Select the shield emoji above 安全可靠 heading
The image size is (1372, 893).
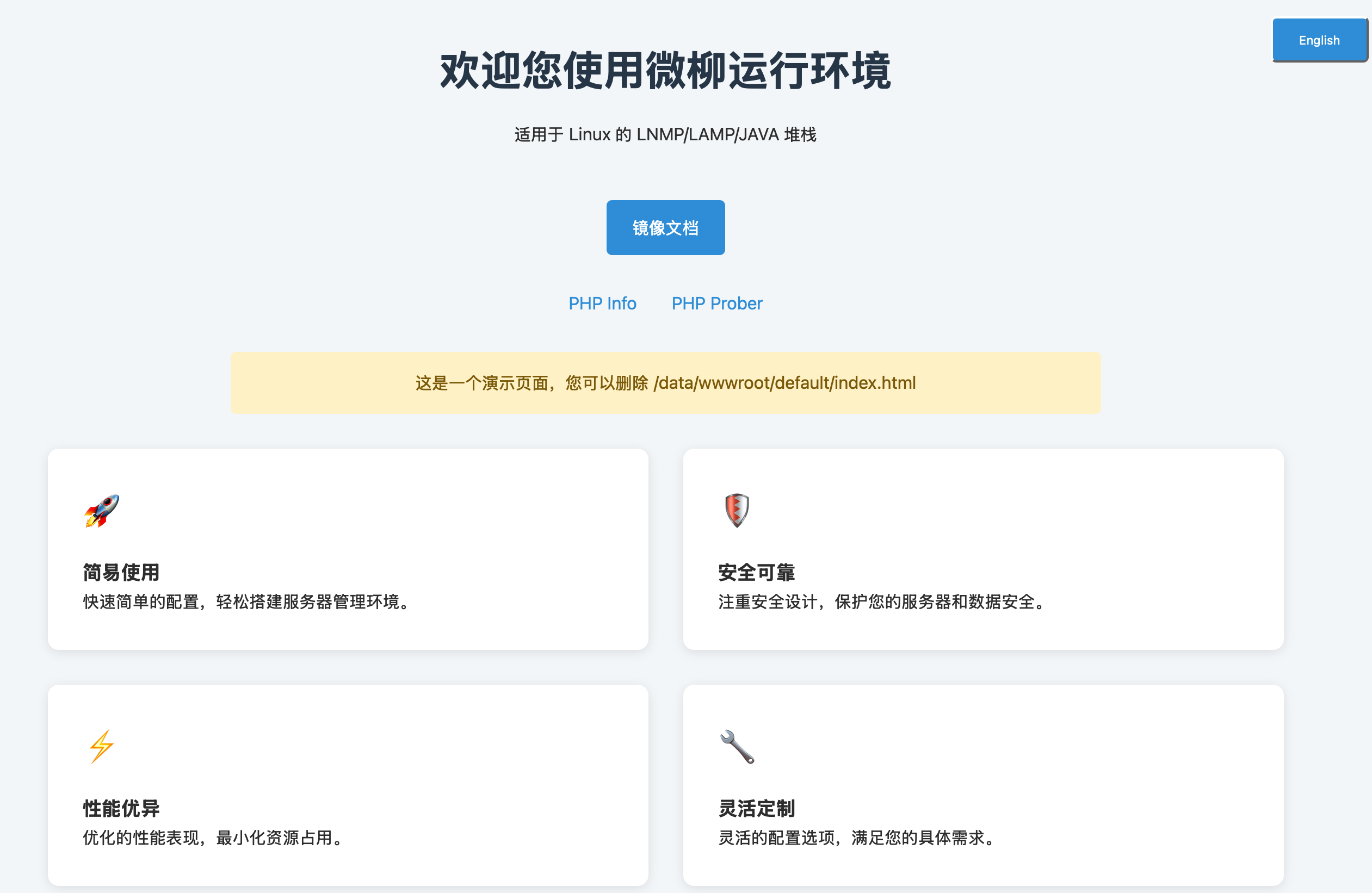pyautogui.click(x=737, y=511)
